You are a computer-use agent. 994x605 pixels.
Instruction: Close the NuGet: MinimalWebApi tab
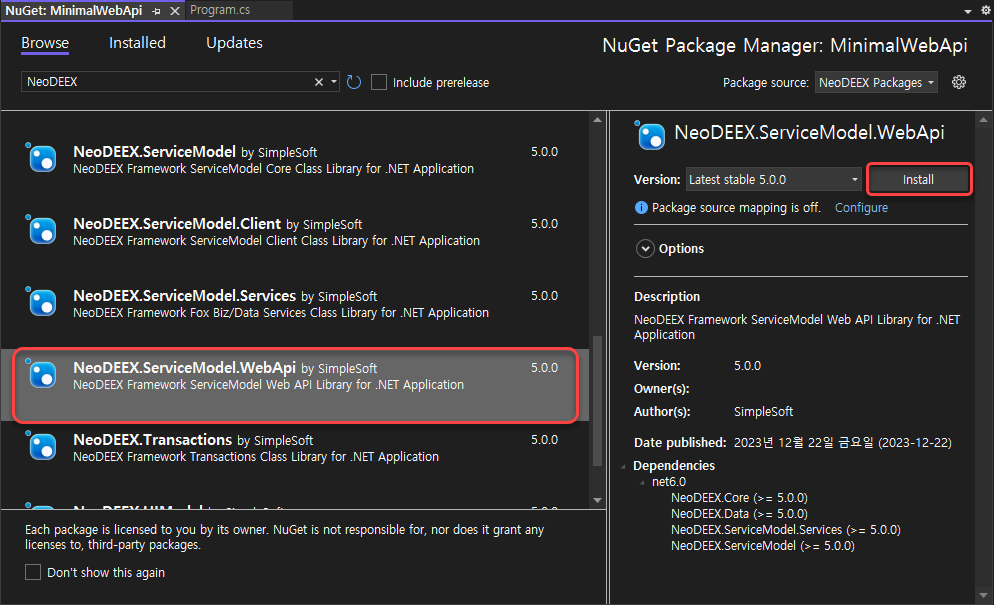click(x=175, y=11)
